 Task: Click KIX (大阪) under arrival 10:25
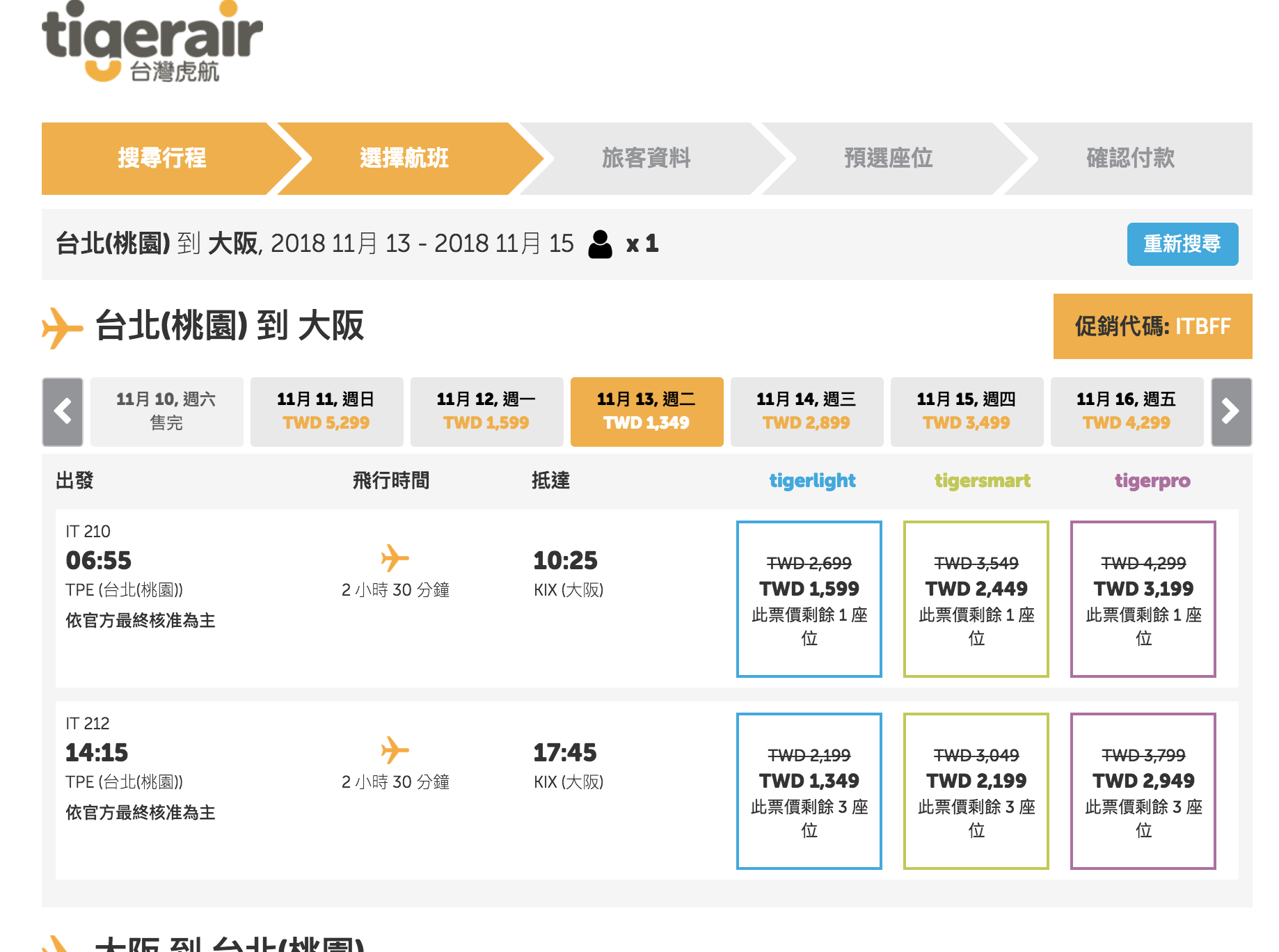(x=569, y=590)
